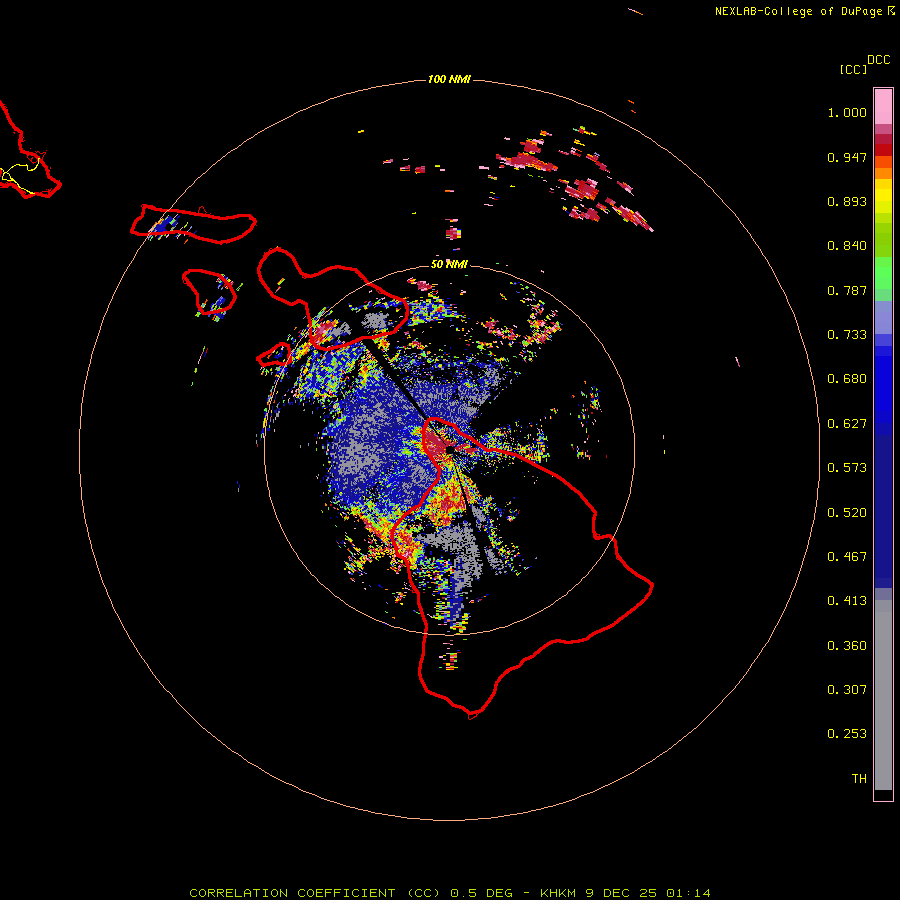Click the [CC] legend unit label
Screen dimensions: 900x900
pos(854,69)
